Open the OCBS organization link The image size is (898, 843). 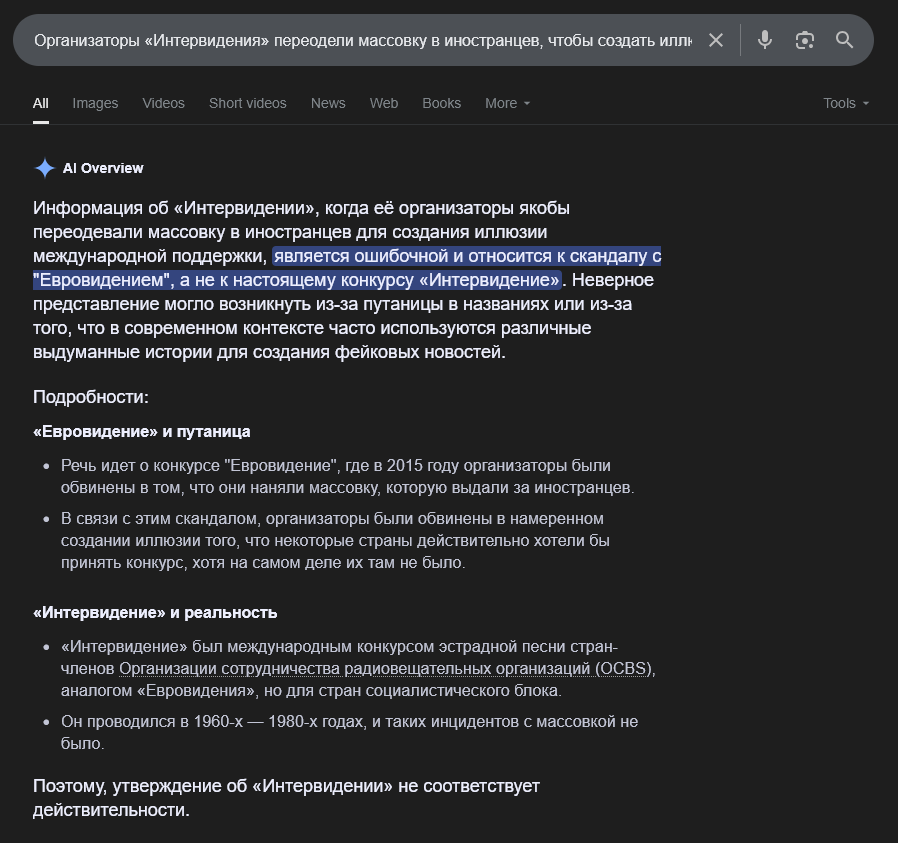pyautogui.click(x=385, y=669)
